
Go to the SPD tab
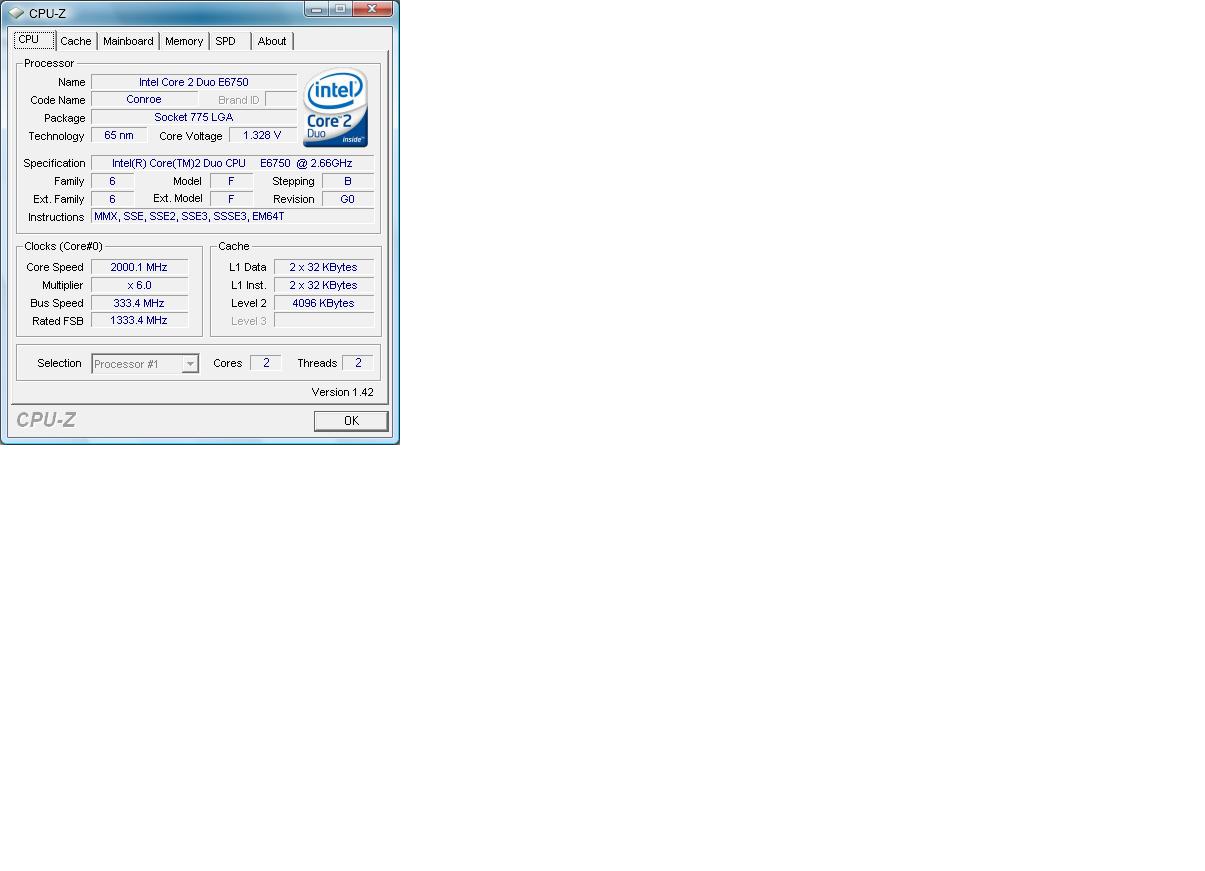(226, 41)
